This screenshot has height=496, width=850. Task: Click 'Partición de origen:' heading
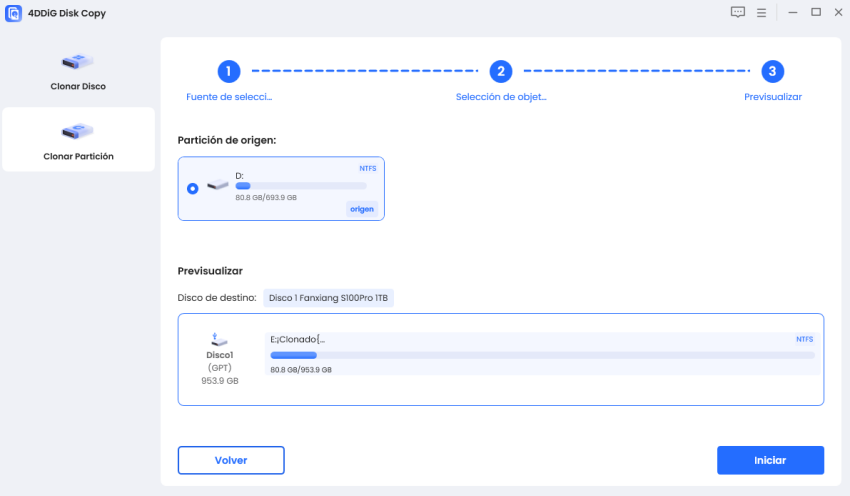pyautogui.click(x=227, y=140)
